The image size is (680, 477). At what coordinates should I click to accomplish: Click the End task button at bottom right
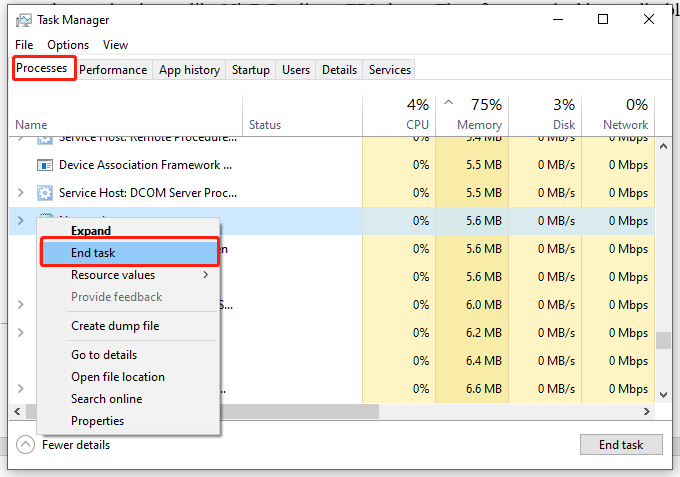621,444
